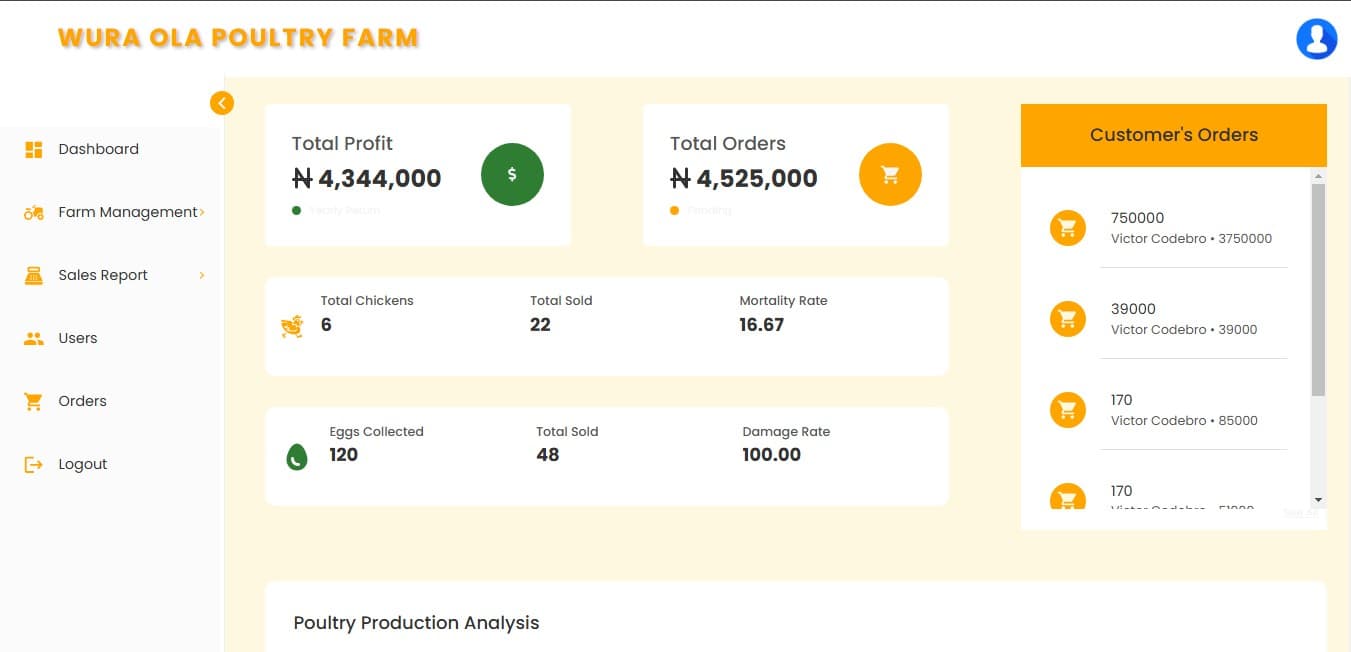Click the Poultry Production Analysis heading
Image resolution: width=1351 pixels, height=652 pixels.
(416, 623)
